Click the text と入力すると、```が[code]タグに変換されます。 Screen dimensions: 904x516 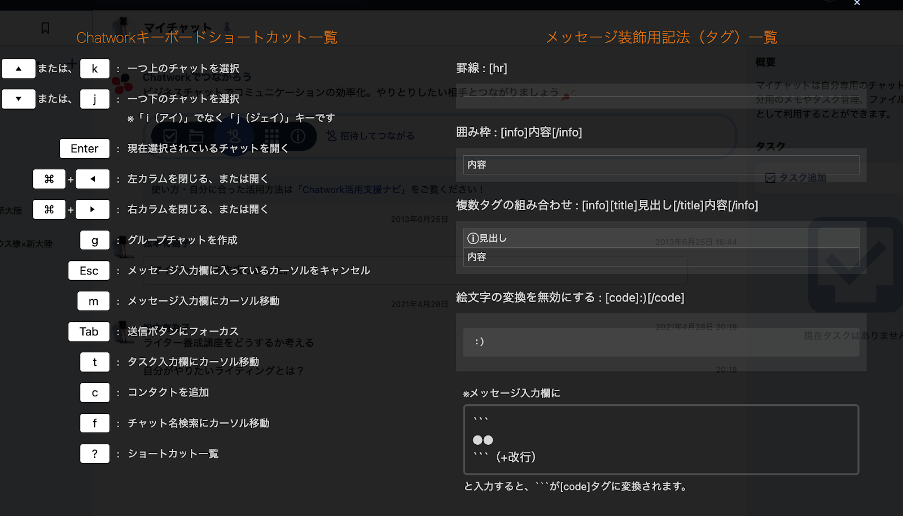pos(577,486)
